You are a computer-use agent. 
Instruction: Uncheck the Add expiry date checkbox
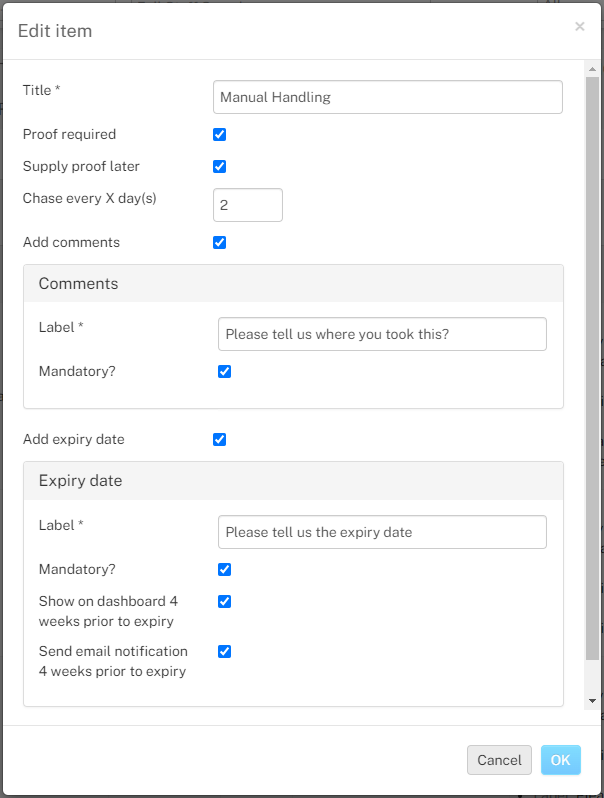tap(219, 440)
